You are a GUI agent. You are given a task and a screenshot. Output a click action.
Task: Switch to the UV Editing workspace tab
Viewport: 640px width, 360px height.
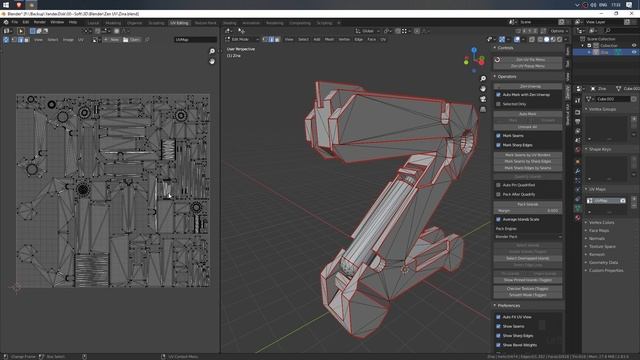click(179, 23)
